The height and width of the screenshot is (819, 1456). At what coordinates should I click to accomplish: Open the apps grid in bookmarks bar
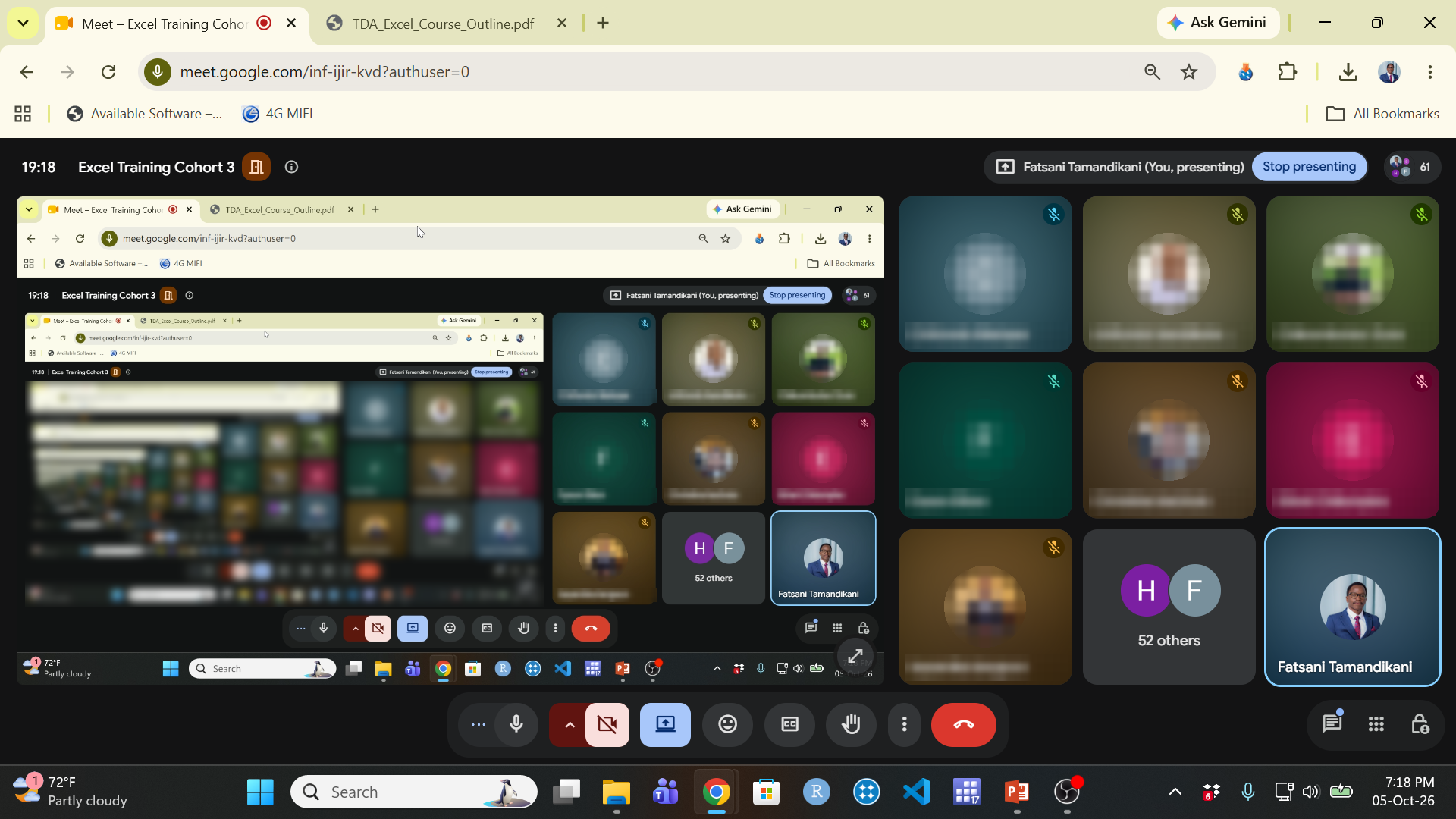(x=23, y=114)
